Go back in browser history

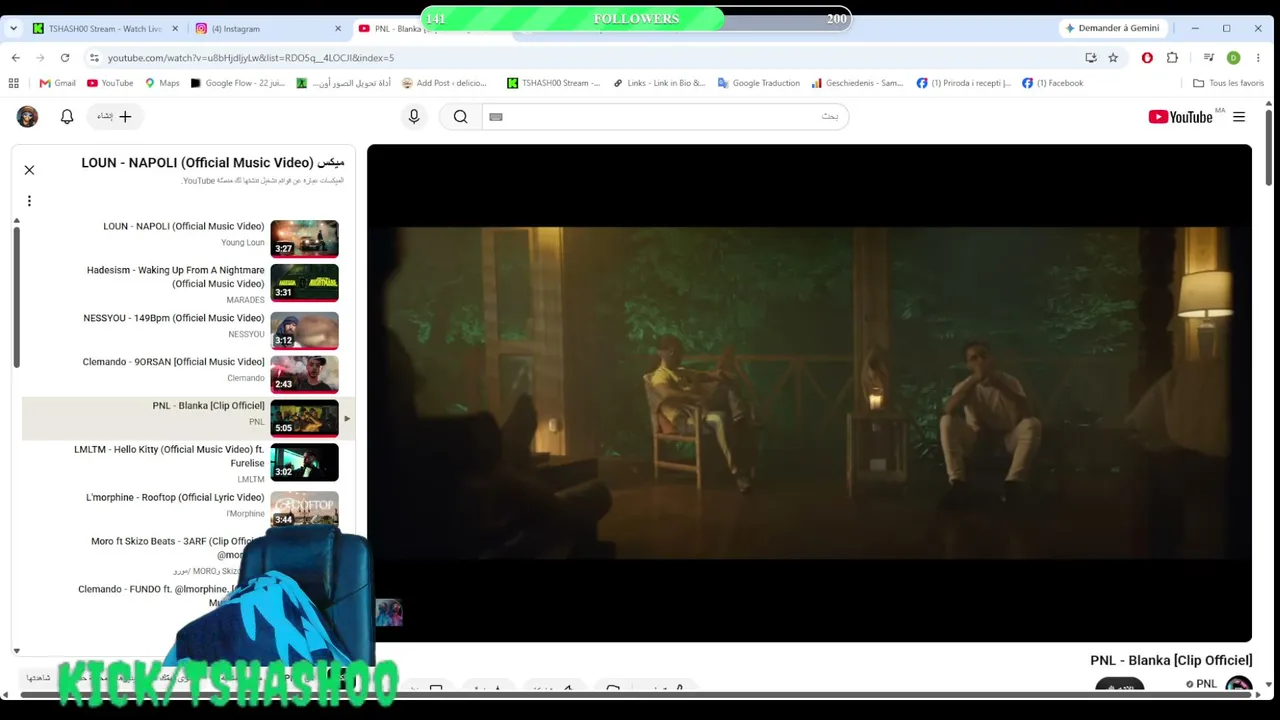click(x=15, y=58)
